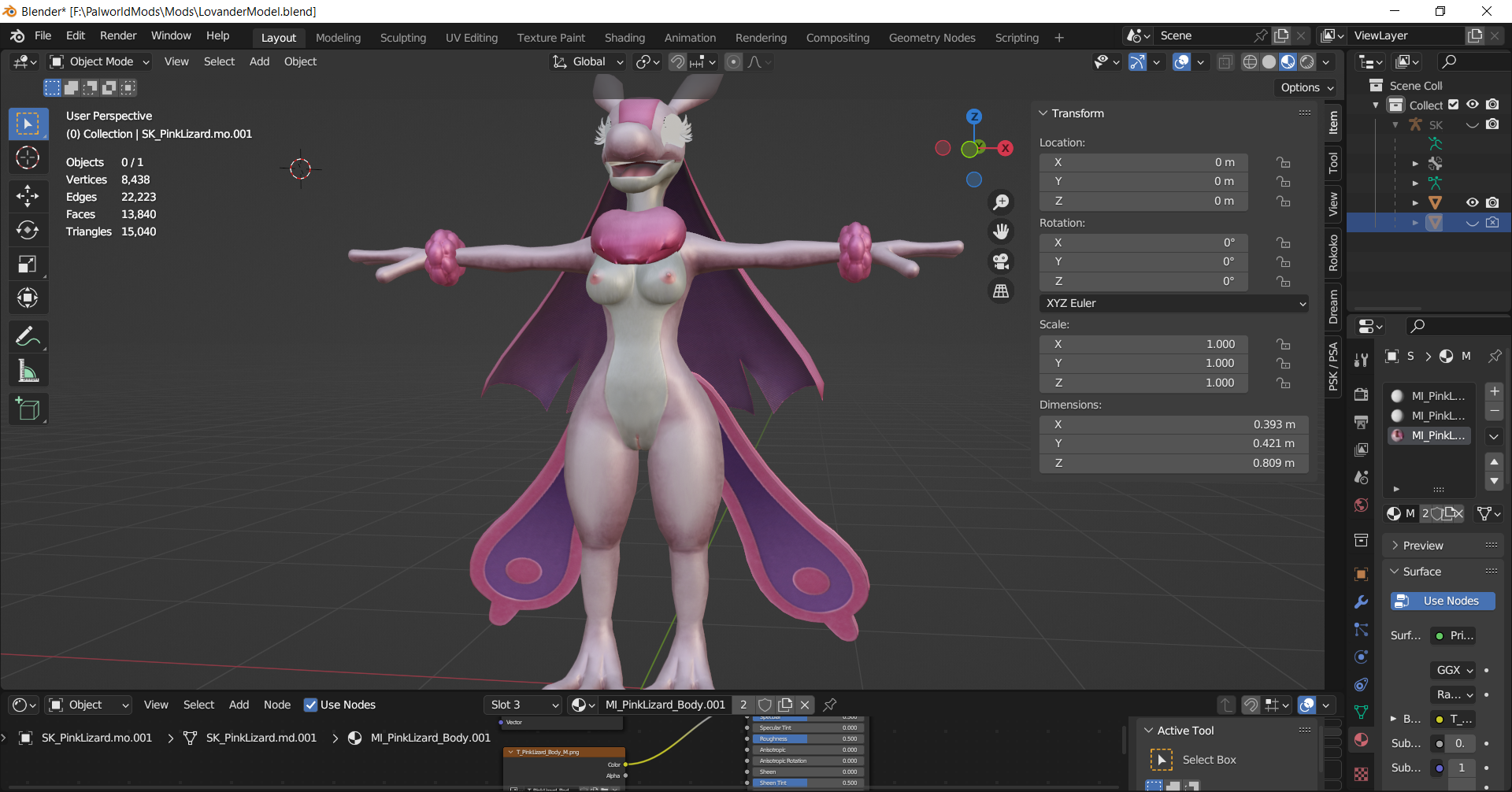Switch to the UV Editing workspace tab
This screenshot has height=792, width=1512.
point(472,38)
